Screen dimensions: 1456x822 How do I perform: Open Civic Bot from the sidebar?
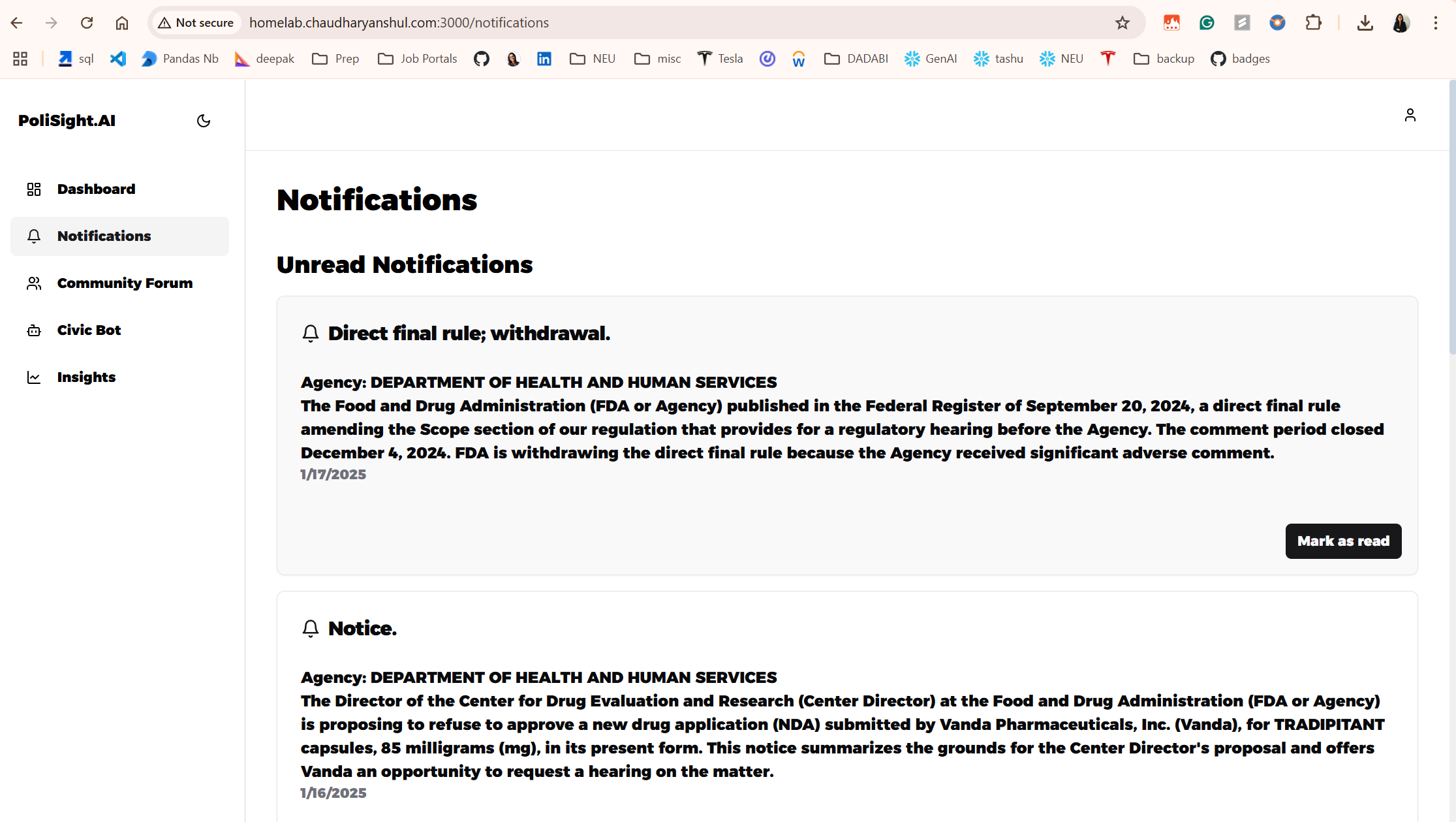click(x=89, y=330)
